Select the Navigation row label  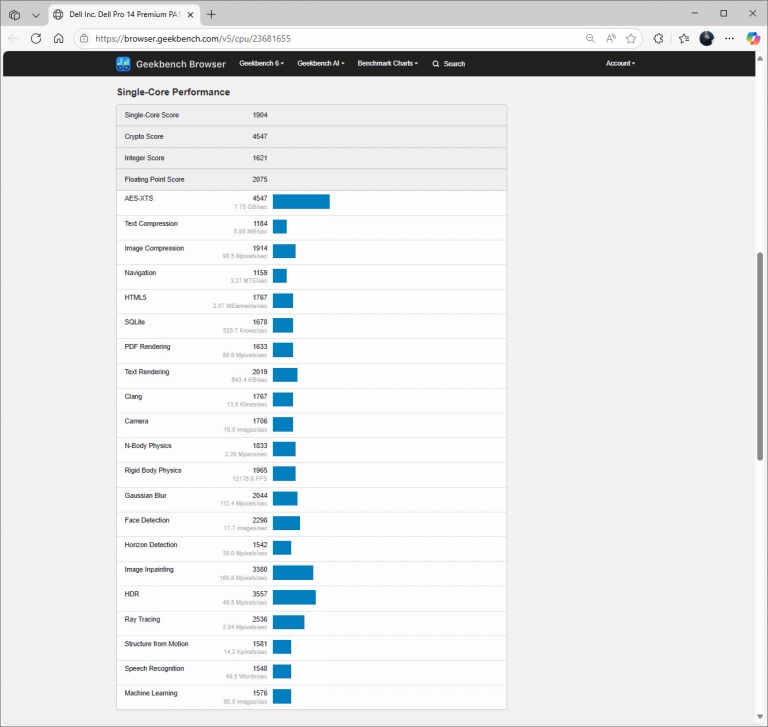click(x=140, y=273)
